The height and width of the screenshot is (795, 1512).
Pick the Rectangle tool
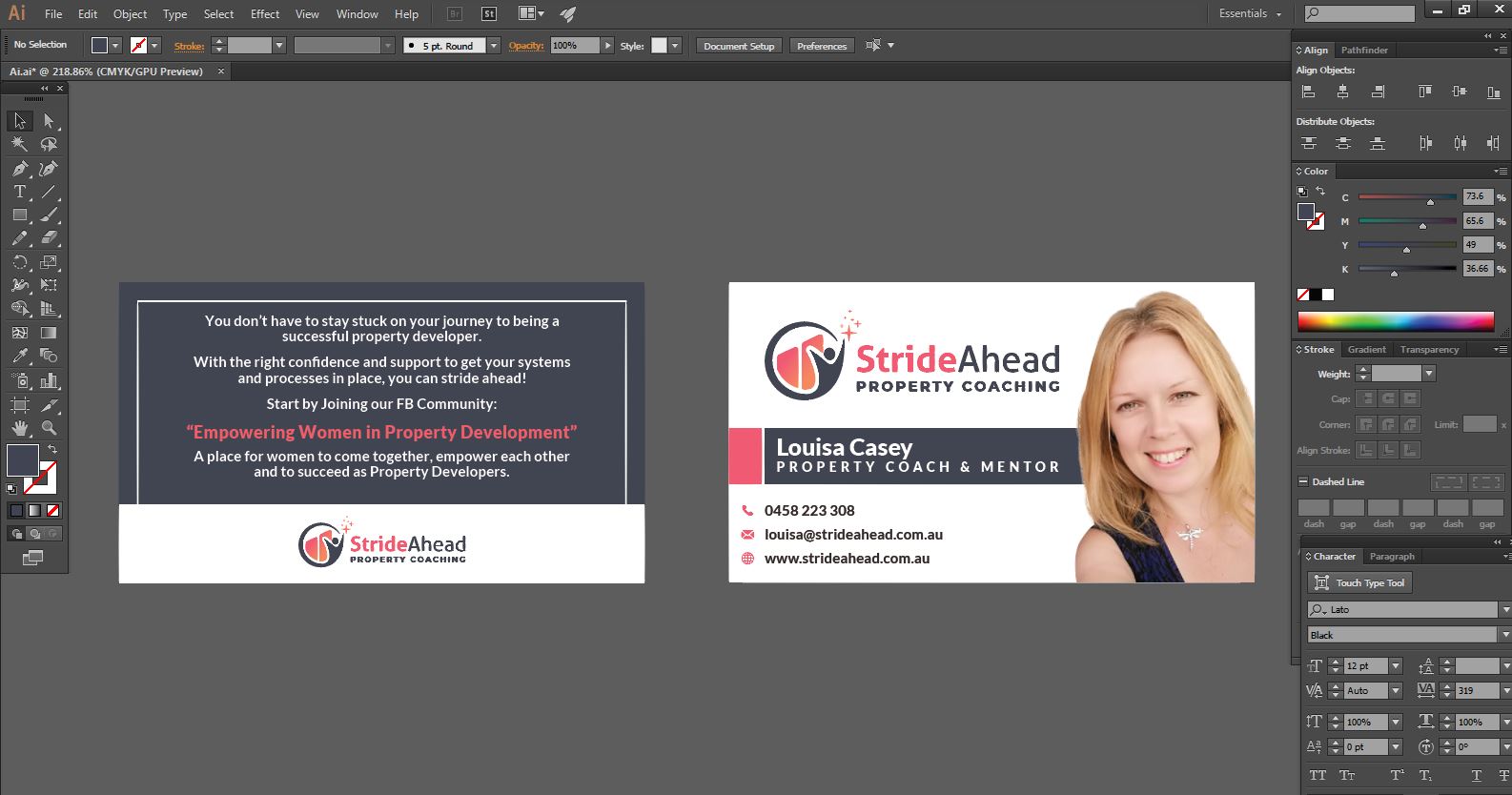click(20, 215)
